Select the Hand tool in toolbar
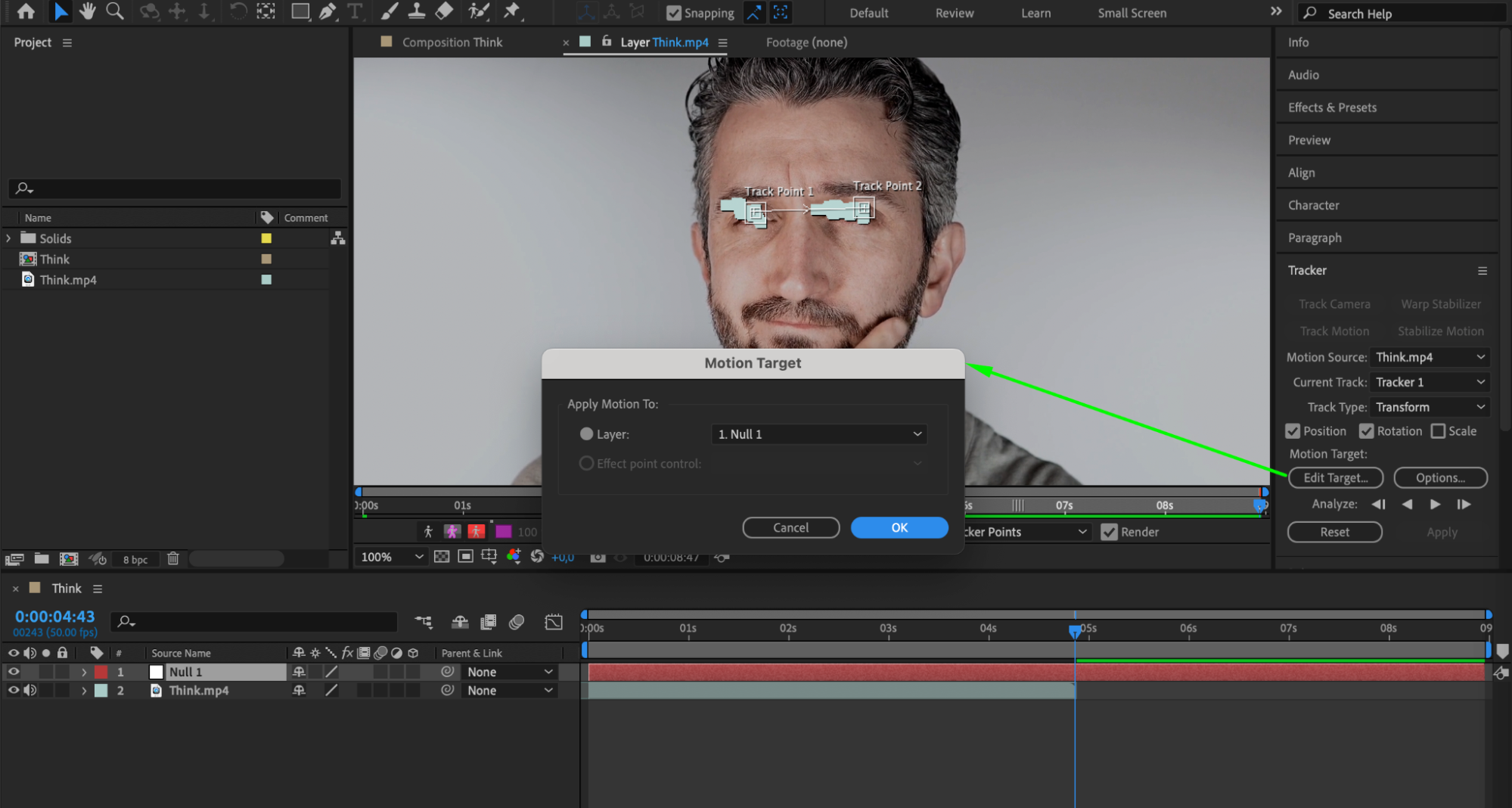Viewport: 1512px width, 808px height. pos(88,11)
